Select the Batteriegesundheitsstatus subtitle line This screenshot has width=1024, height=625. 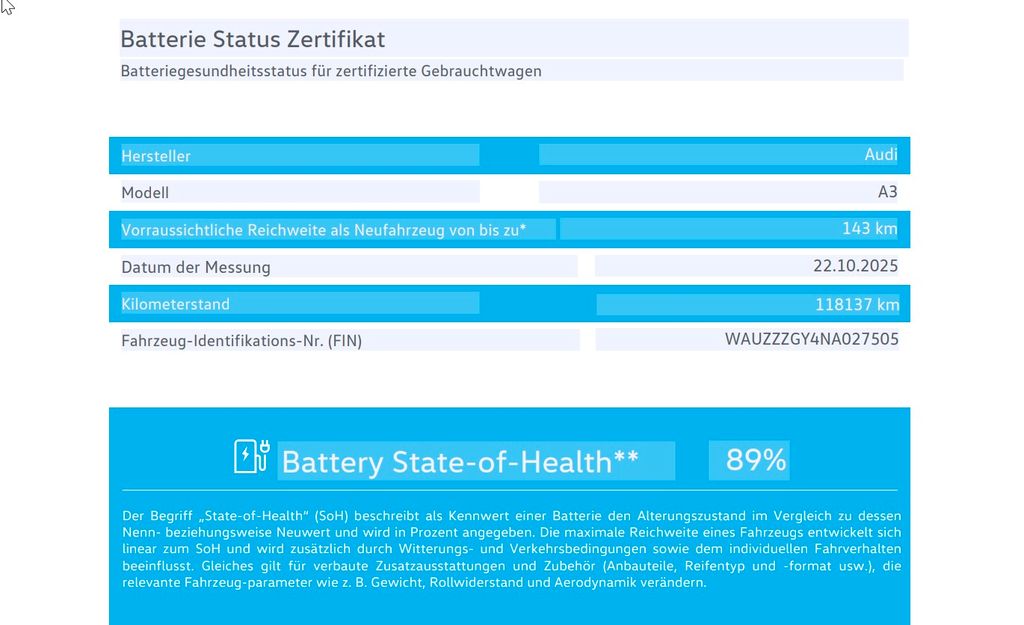[x=331, y=71]
